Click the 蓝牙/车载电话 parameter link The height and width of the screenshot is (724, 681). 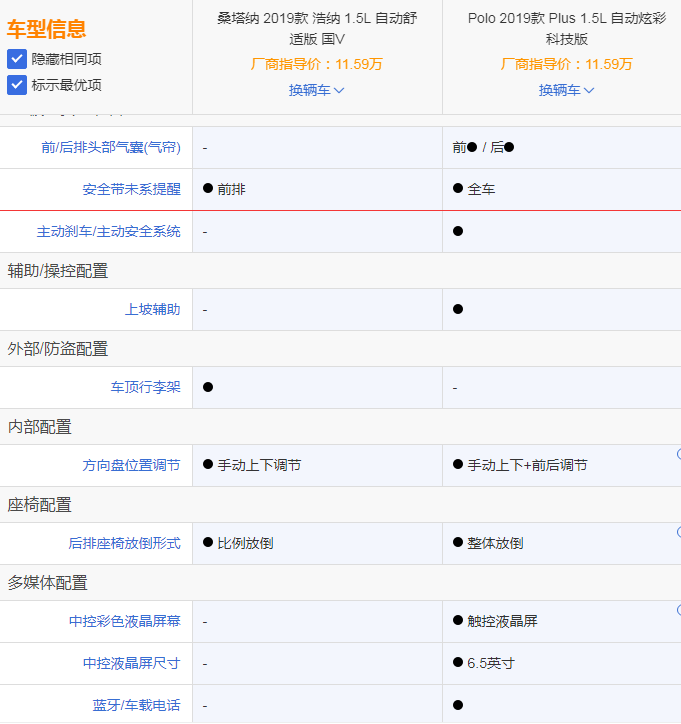[x=137, y=705]
